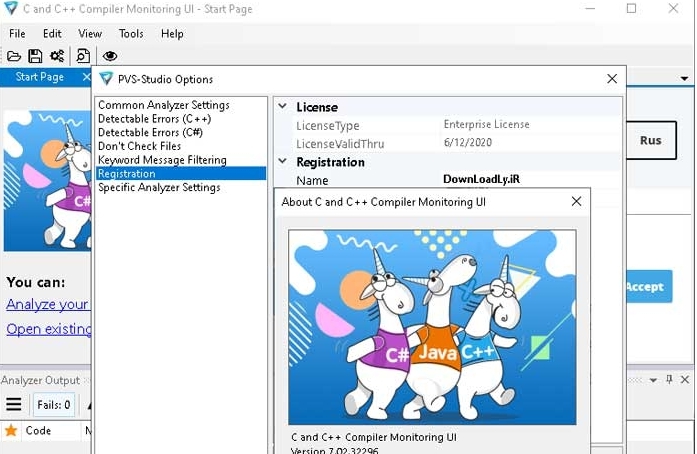
Task: Click the Name field value DownLoadLy.iR
Action: click(x=481, y=179)
